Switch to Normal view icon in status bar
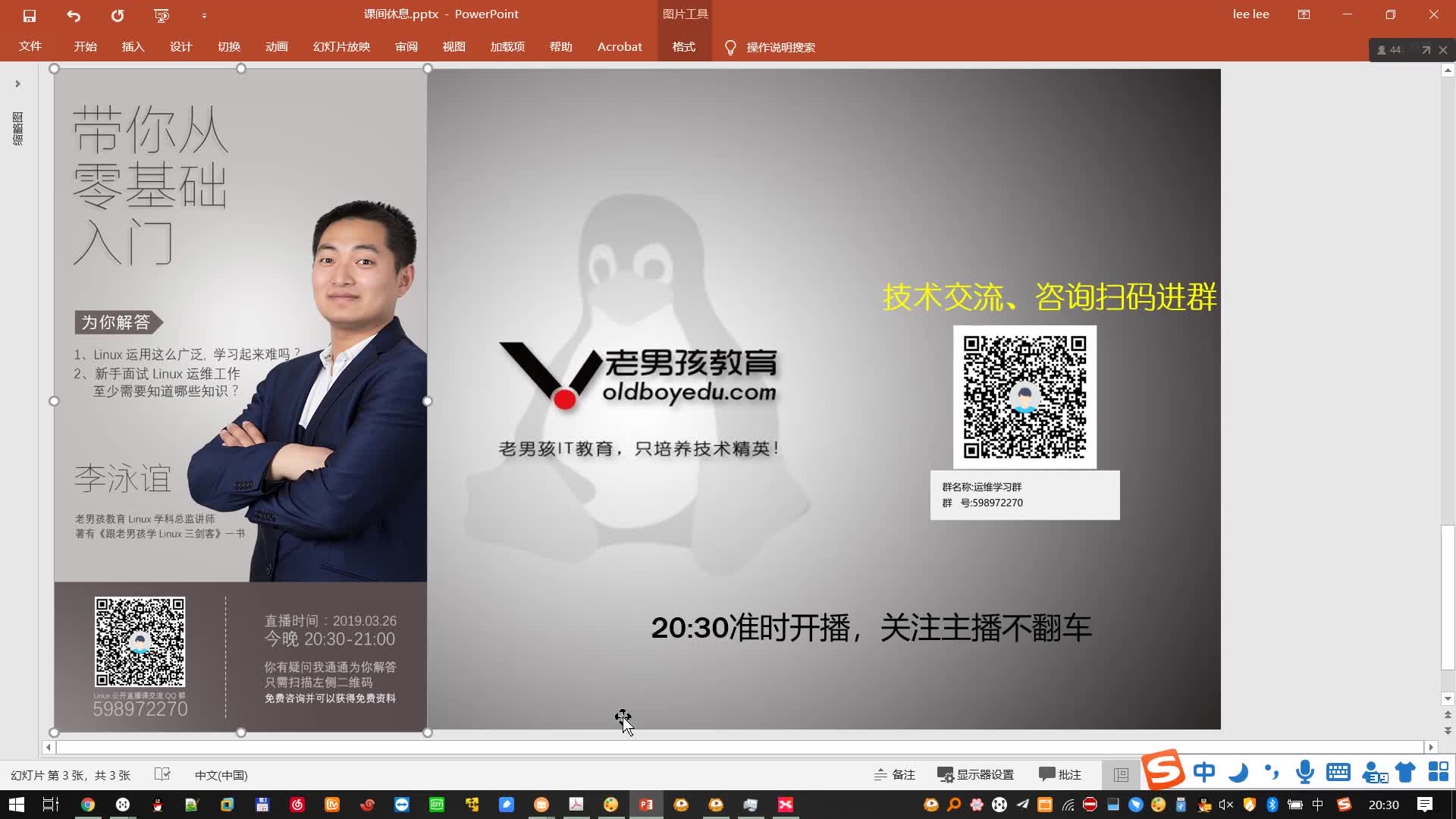 point(1121,774)
